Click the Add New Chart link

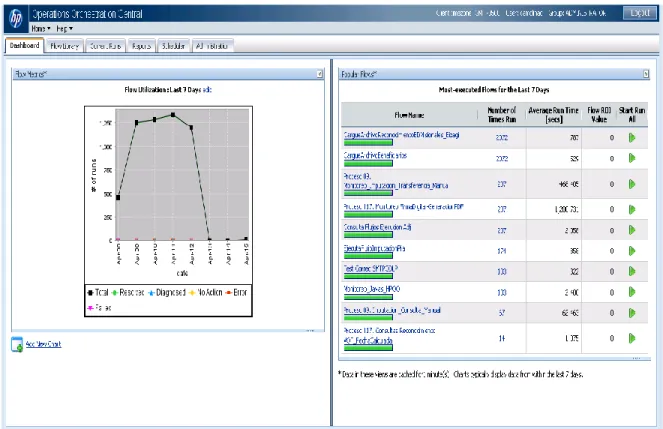[44, 344]
